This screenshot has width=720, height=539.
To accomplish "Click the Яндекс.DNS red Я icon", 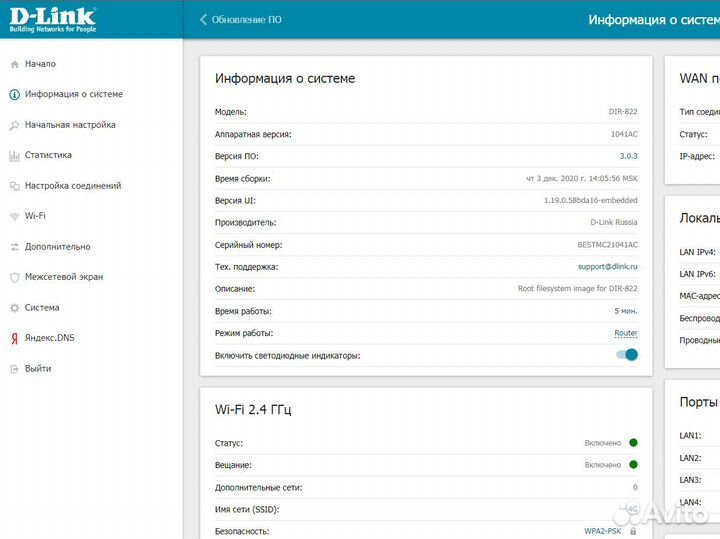I will pyautogui.click(x=14, y=338).
